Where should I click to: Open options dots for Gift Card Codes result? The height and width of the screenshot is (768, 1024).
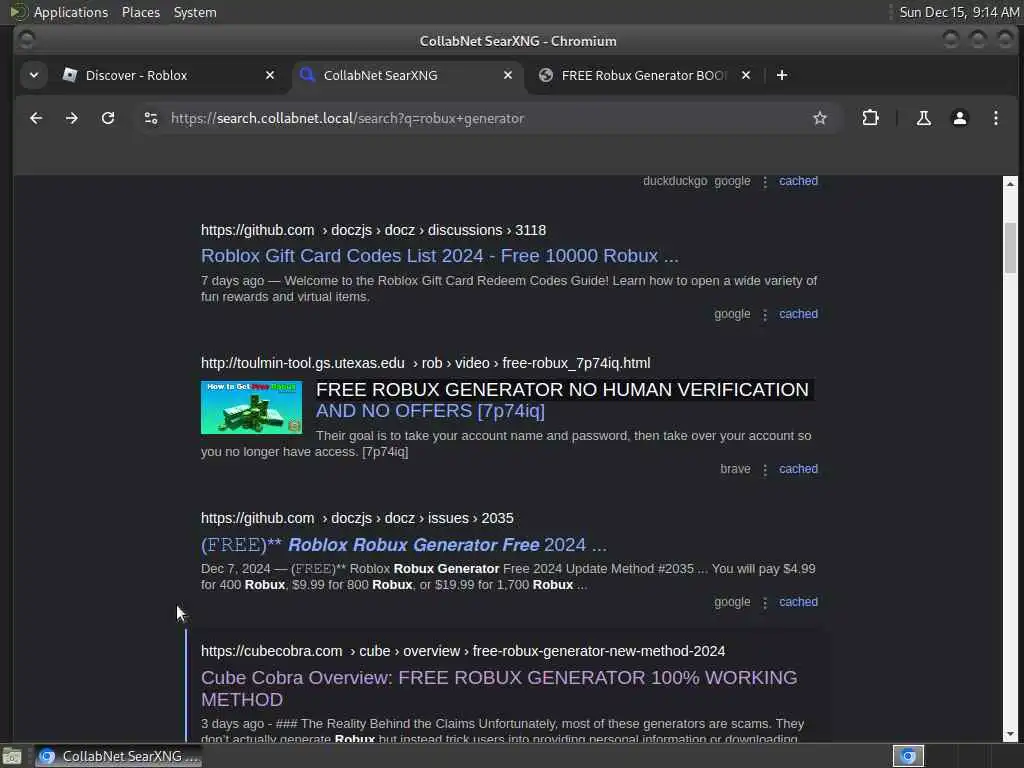[765, 315]
